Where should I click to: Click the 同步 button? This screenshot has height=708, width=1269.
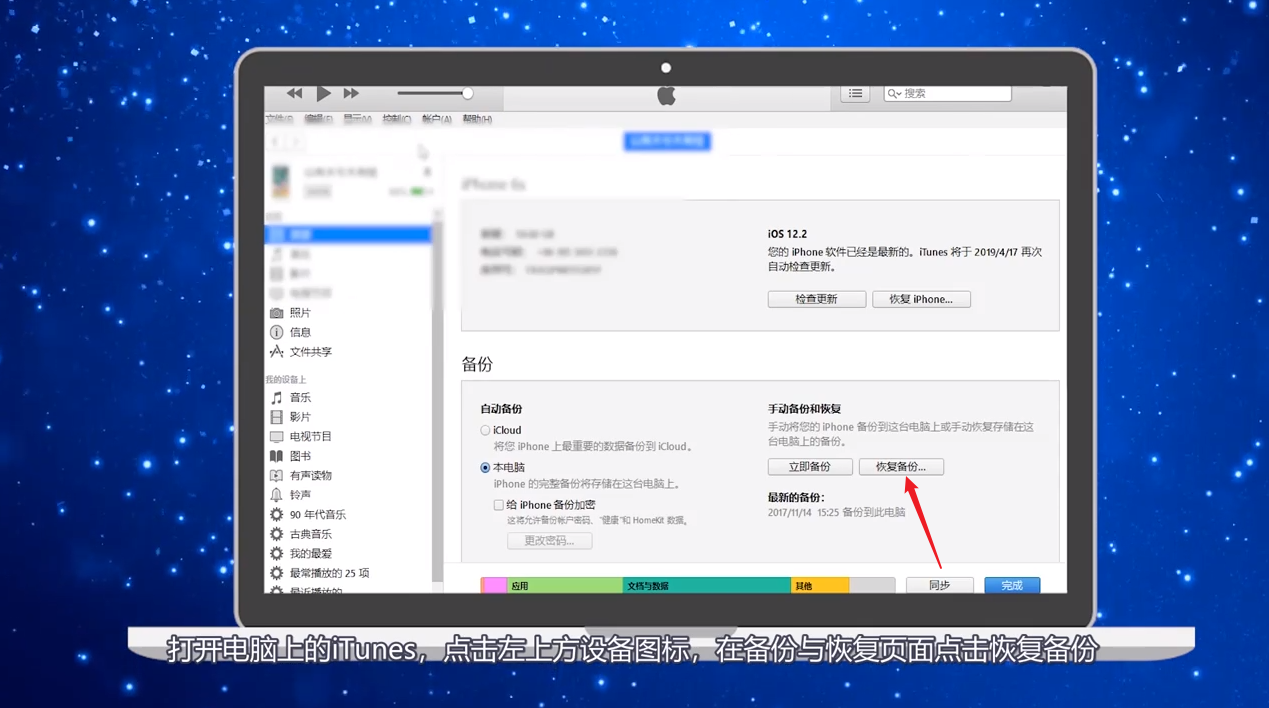click(940, 585)
